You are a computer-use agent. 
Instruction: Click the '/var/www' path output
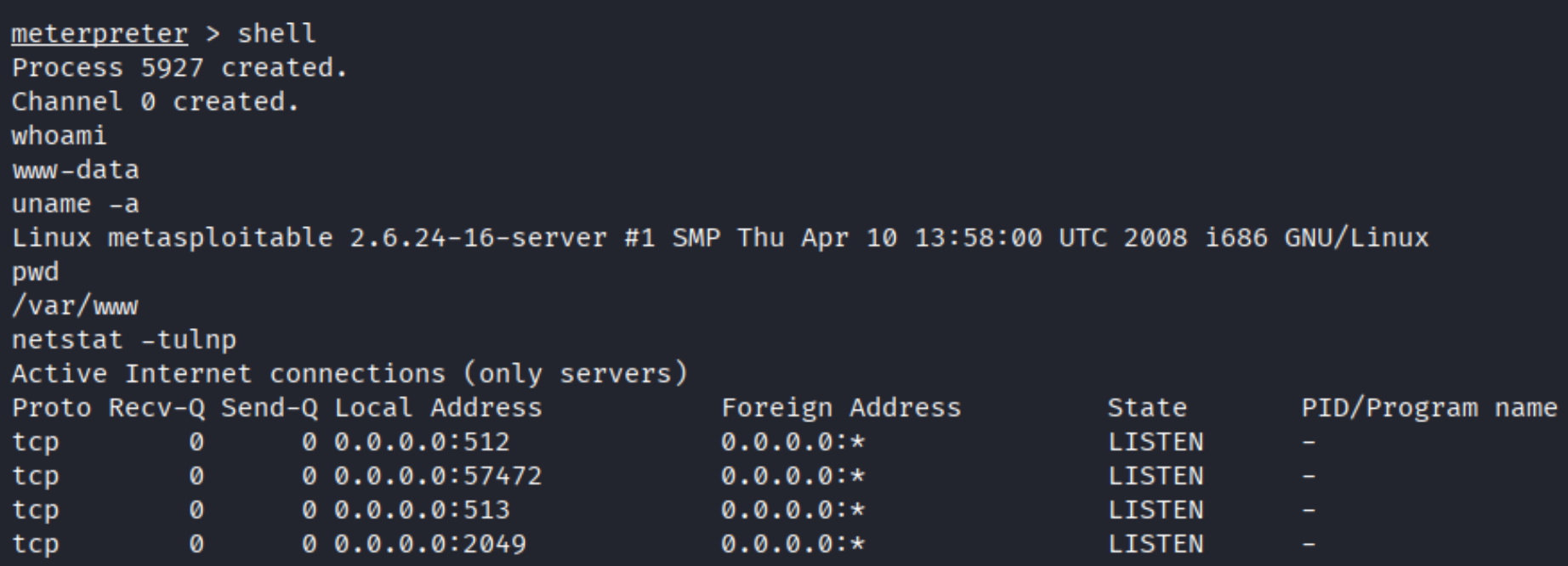[75, 306]
